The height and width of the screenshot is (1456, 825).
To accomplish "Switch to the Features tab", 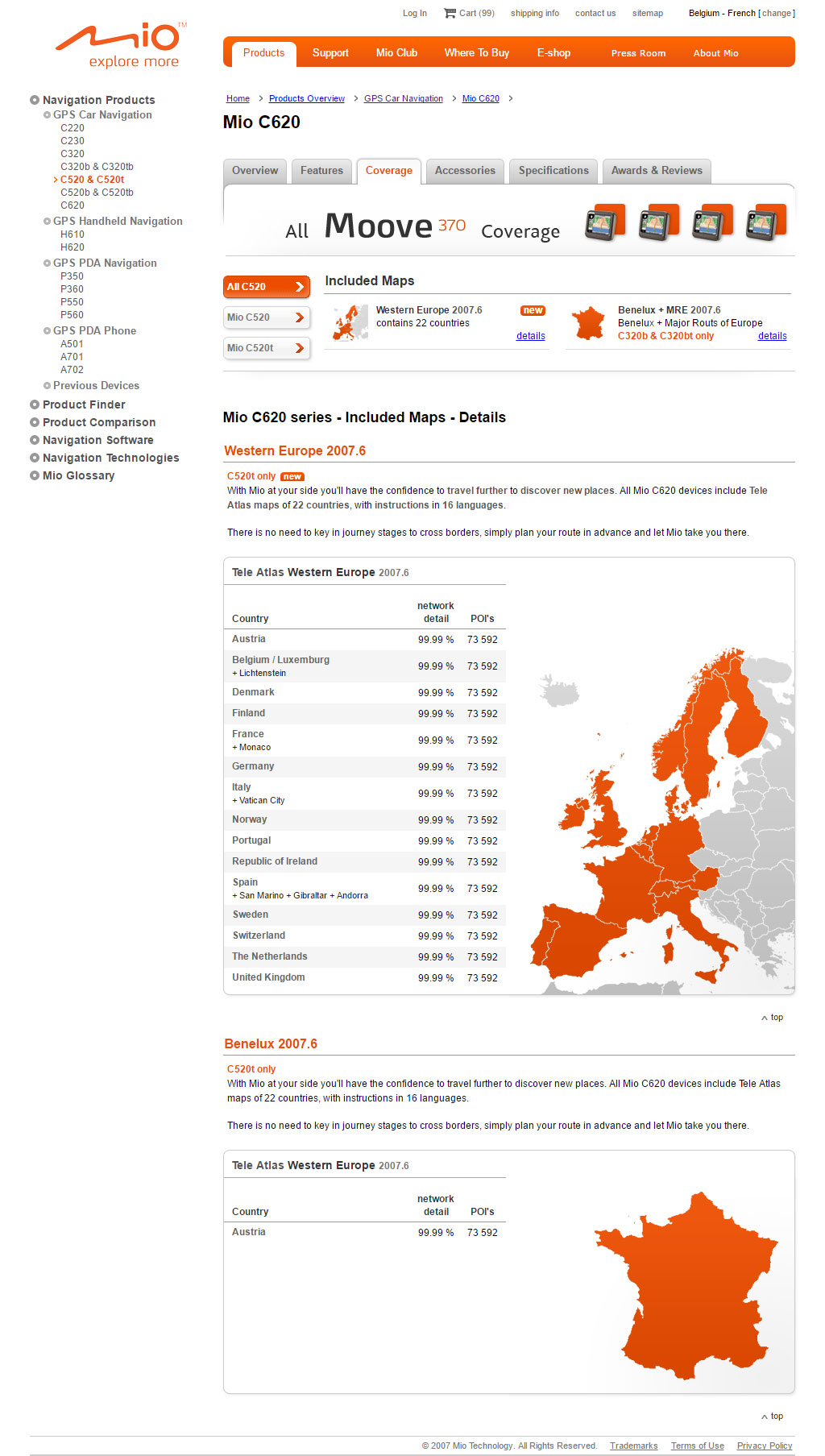I will 321,171.
